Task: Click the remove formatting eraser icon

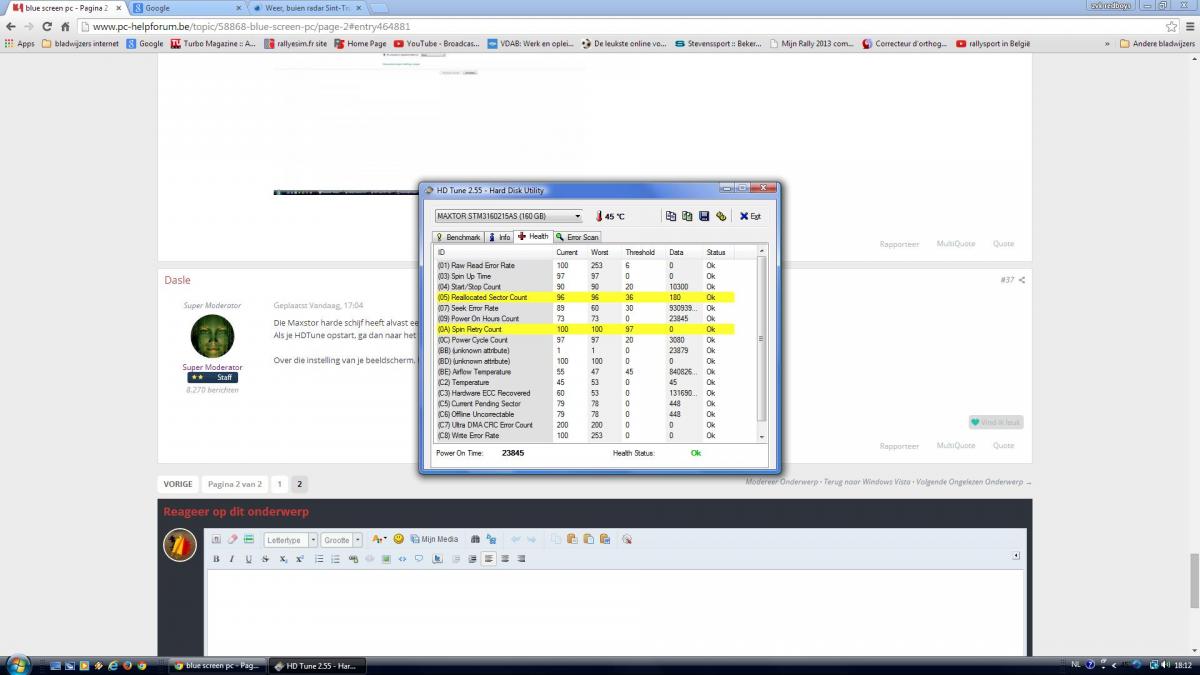Action: [x=232, y=539]
